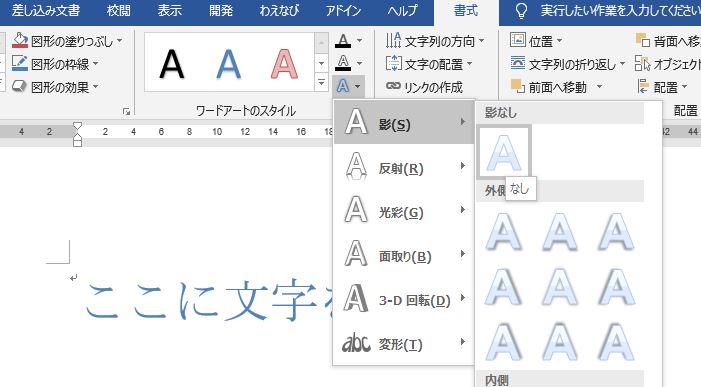The height and width of the screenshot is (387, 701).
Task: Expand the 図形の塗りつぶし dropdown arrow
Action: point(120,41)
